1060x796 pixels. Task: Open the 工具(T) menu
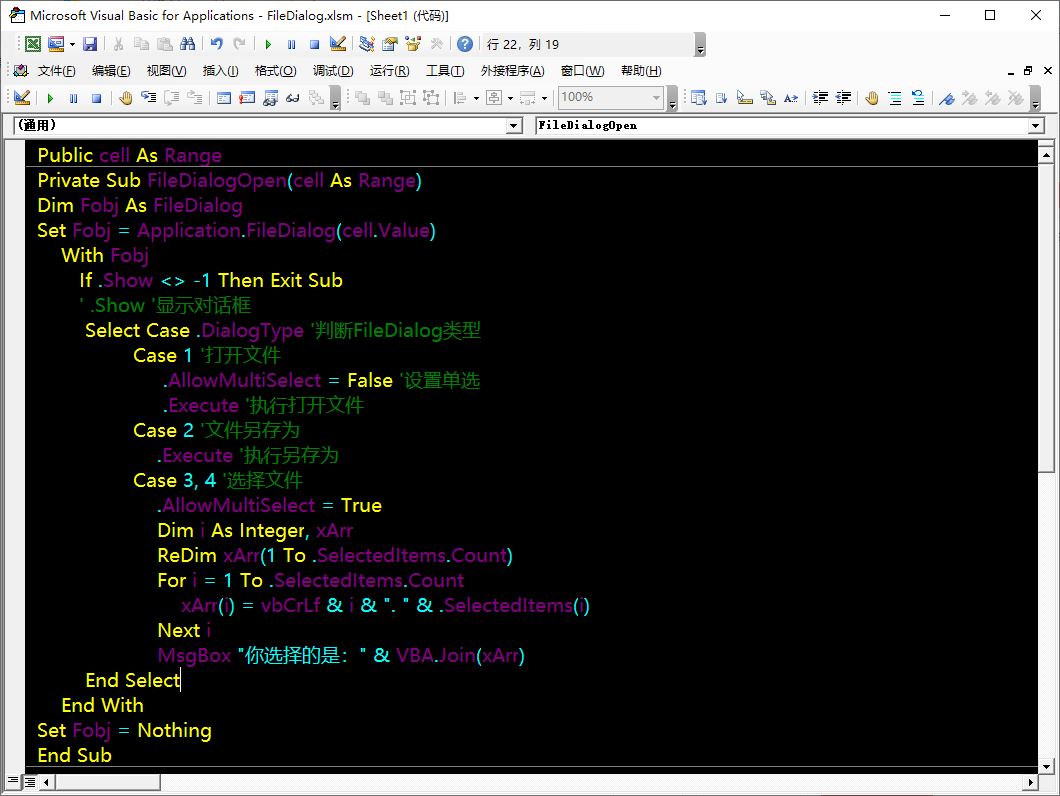tap(445, 71)
